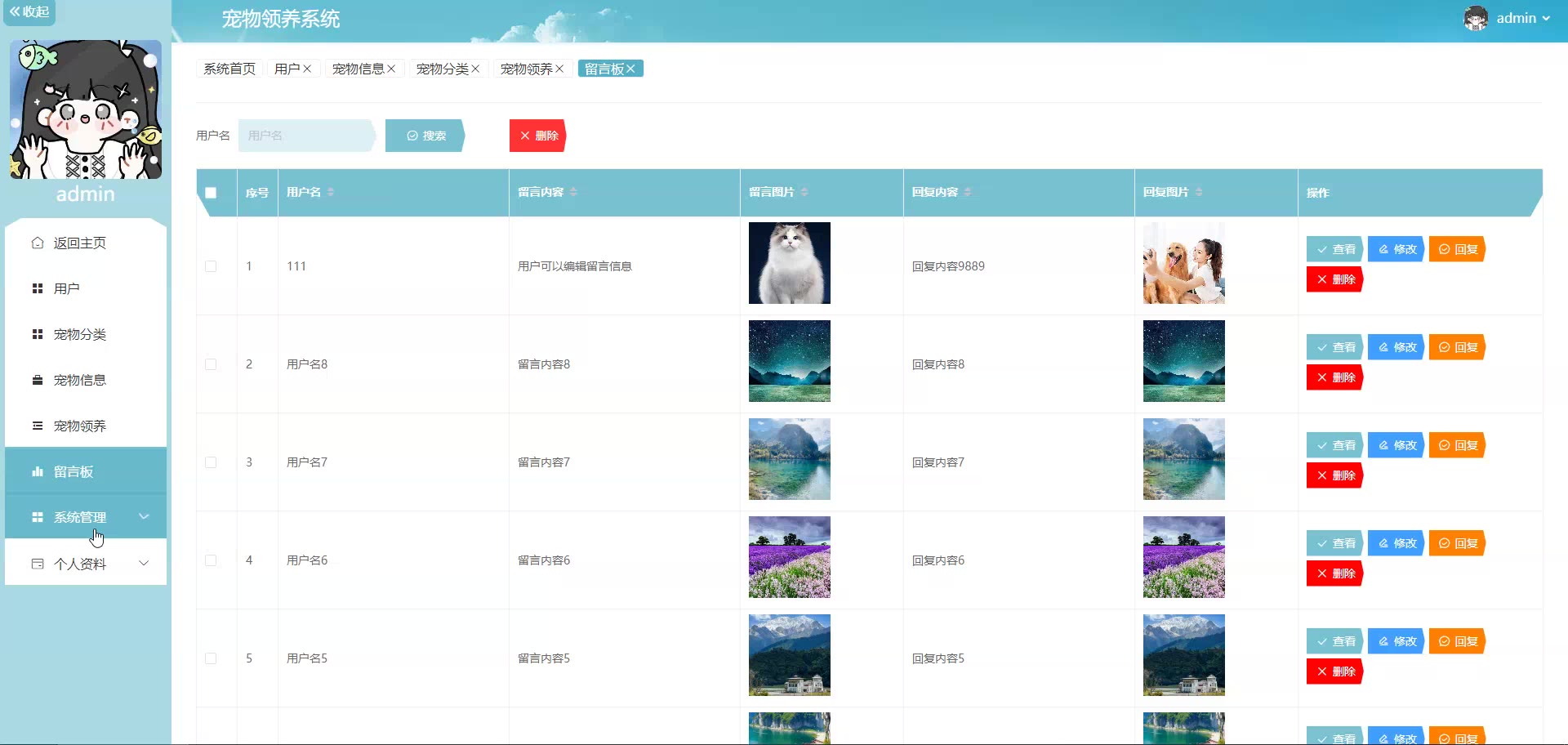This screenshot has width=1568, height=745.
Task: Close the 宠物信息 tab with its X
Action: (391, 69)
